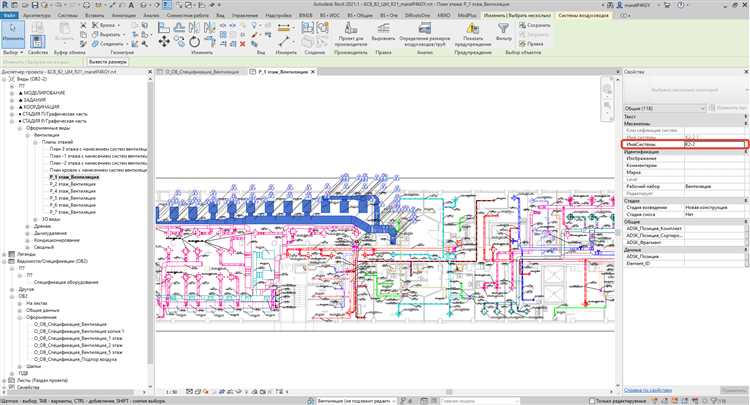Click the Стадия возведения value Новая конструкция
Screen dimensions: 750x405
tap(715, 208)
